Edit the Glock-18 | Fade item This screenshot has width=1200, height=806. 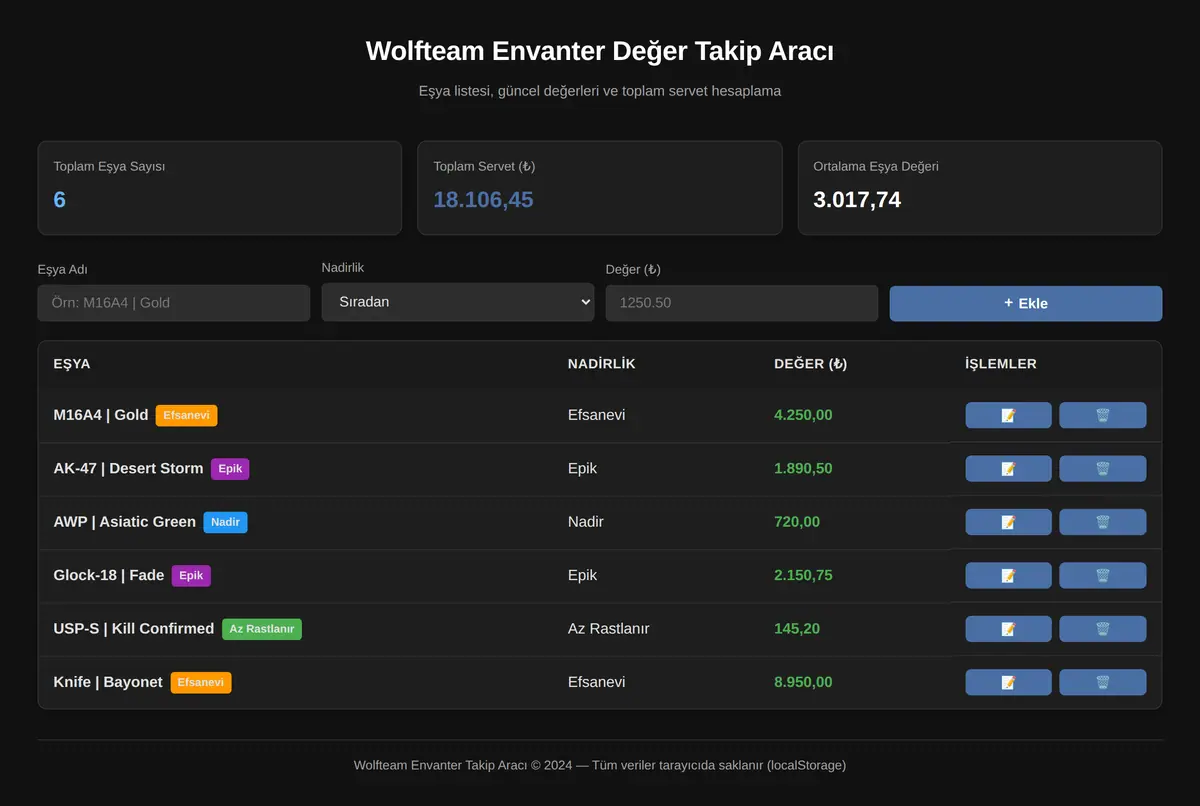(1008, 575)
